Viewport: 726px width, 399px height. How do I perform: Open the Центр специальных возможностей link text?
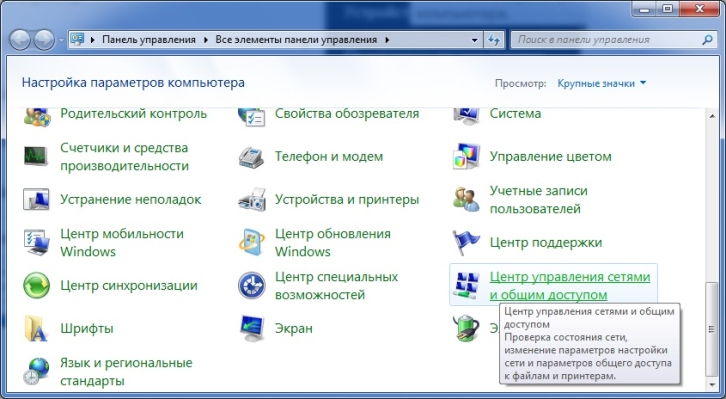tap(337, 286)
